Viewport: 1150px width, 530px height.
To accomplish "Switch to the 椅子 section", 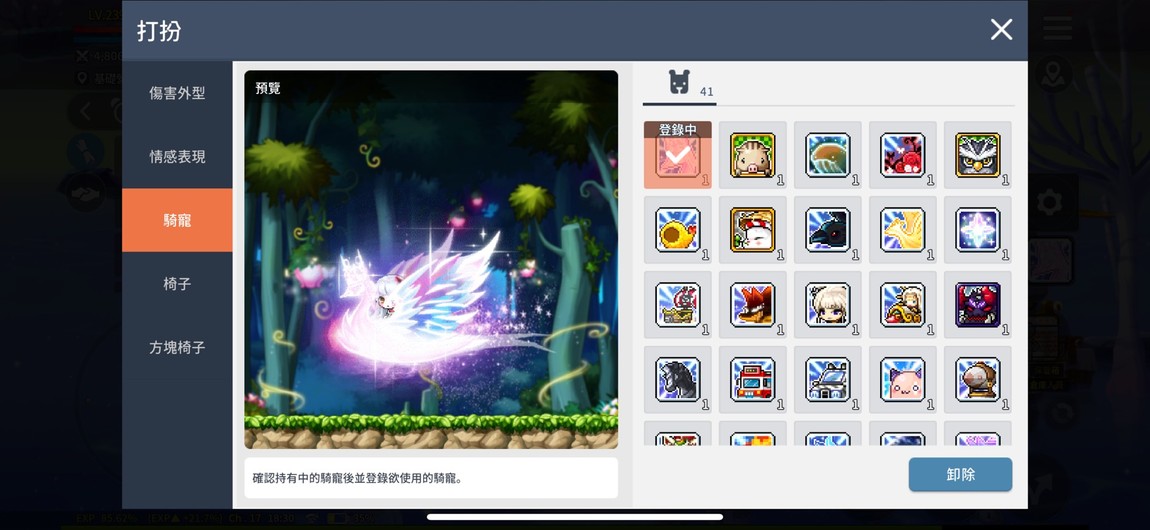I will click(x=177, y=284).
